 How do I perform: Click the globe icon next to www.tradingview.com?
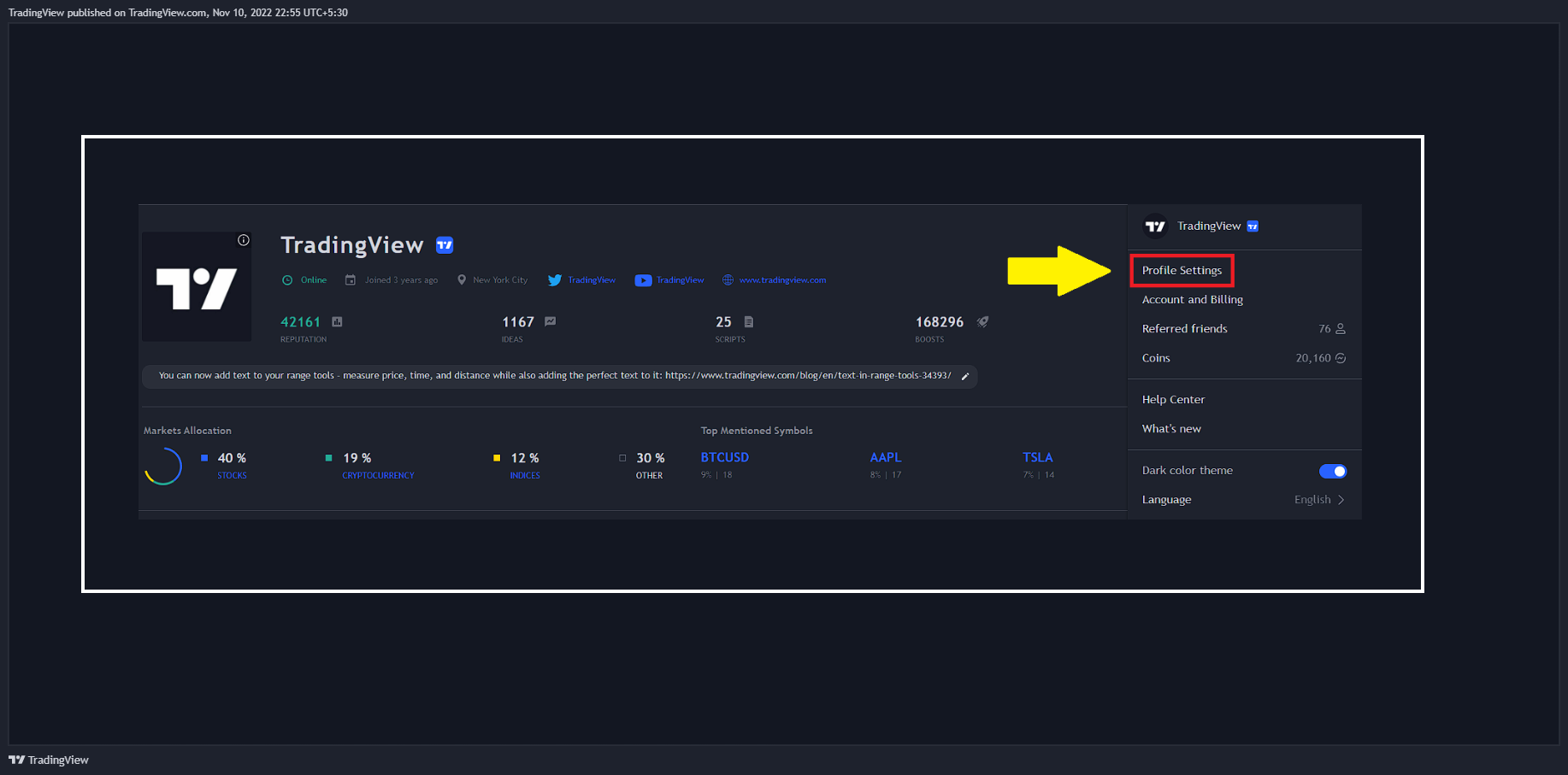(728, 280)
